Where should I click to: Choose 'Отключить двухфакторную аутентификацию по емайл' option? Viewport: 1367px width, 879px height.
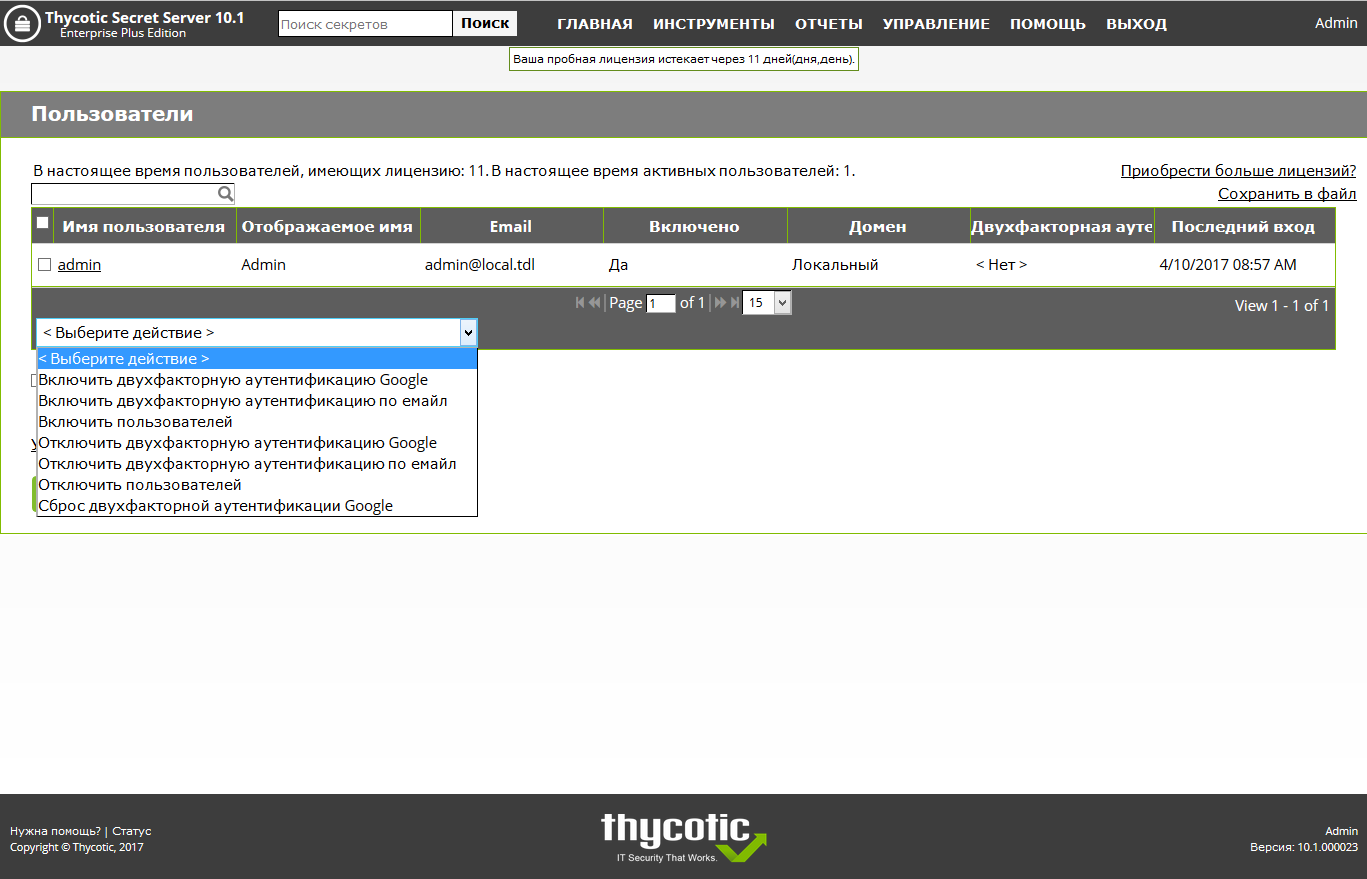pos(257,464)
